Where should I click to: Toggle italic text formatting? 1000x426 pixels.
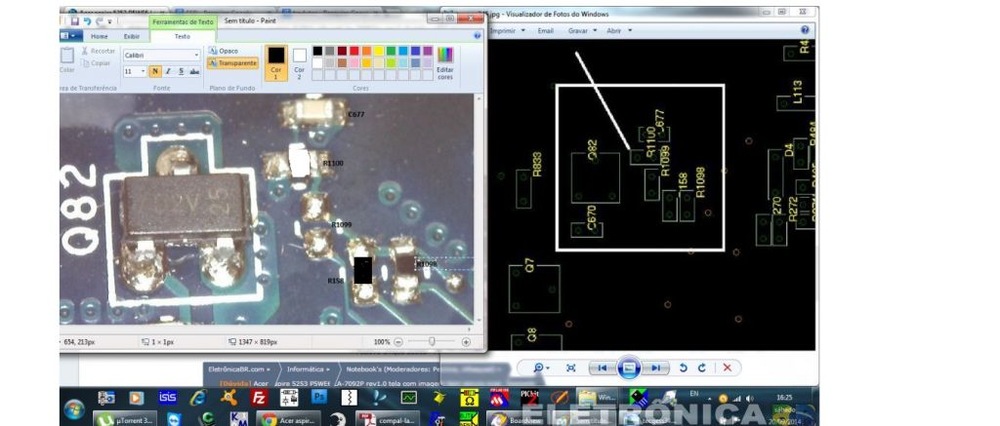(167, 72)
